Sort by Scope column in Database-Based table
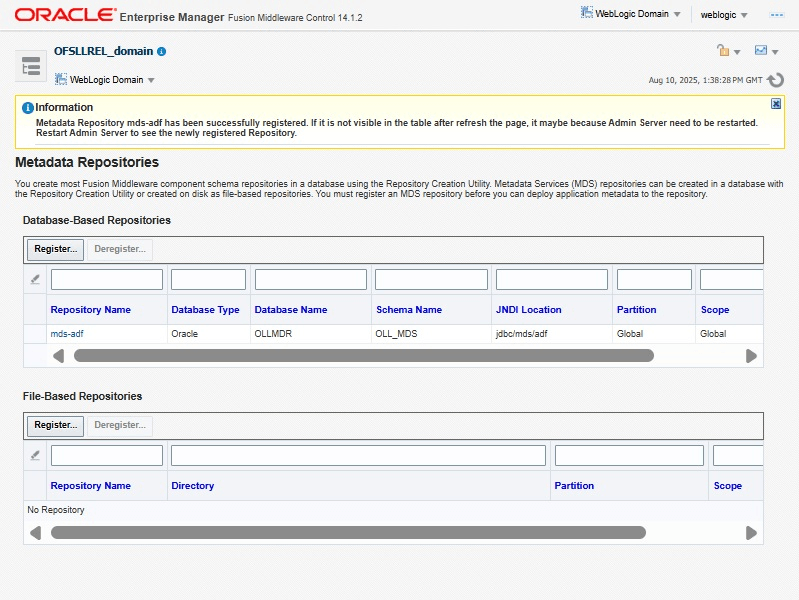The height and width of the screenshot is (600, 799). pyautogui.click(x=715, y=310)
